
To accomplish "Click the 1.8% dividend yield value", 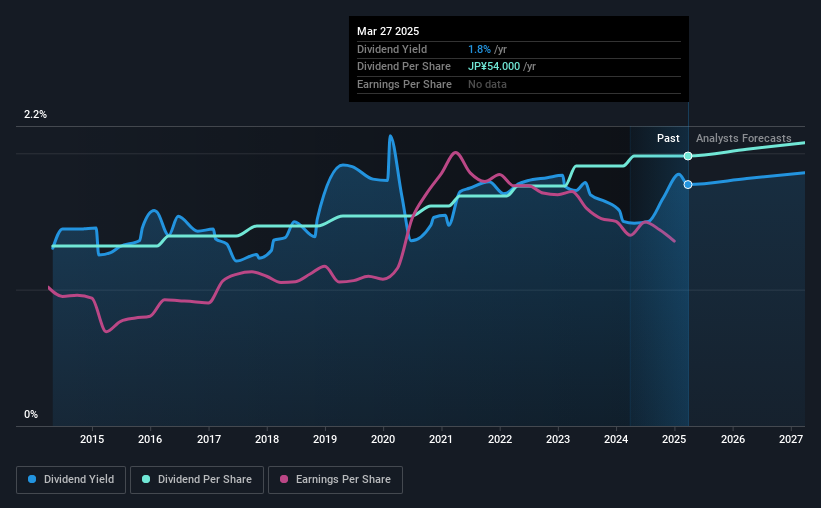I will click(479, 49).
